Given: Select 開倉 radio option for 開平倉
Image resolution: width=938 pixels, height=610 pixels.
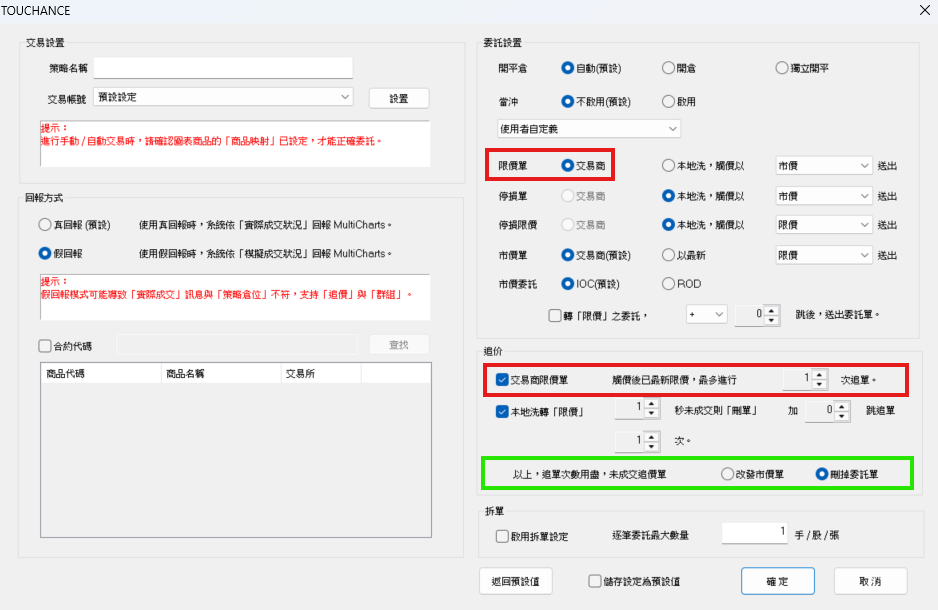Looking at the screenshot, I should coord(668,68).
